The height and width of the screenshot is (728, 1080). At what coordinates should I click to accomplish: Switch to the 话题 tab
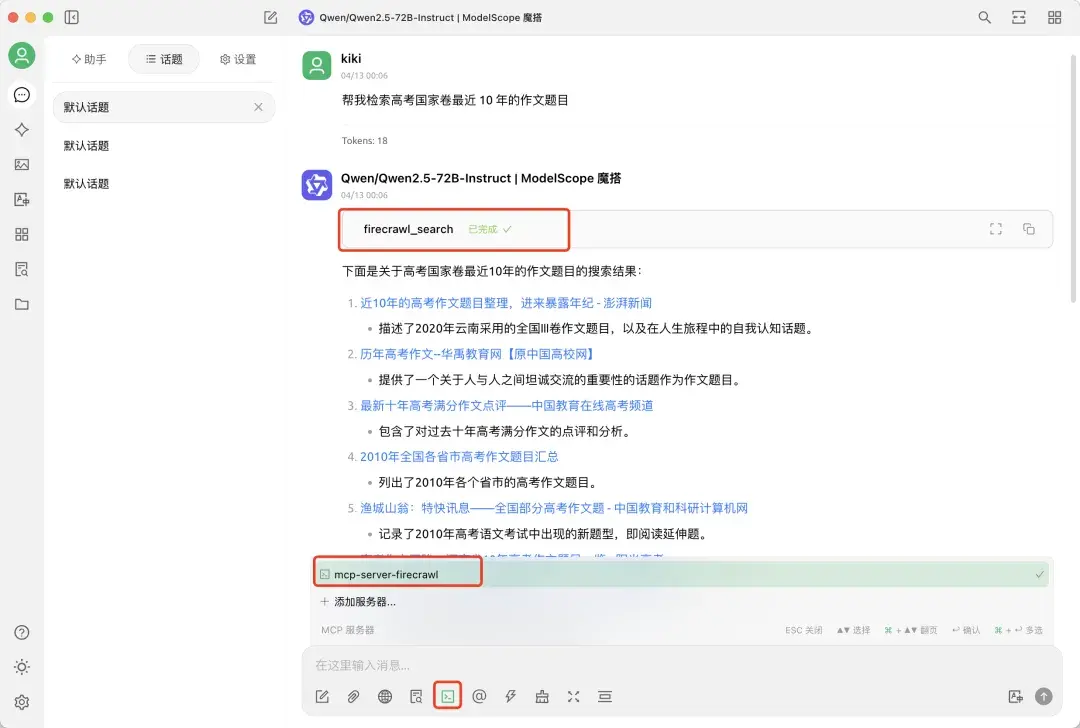tap(164, 59)
